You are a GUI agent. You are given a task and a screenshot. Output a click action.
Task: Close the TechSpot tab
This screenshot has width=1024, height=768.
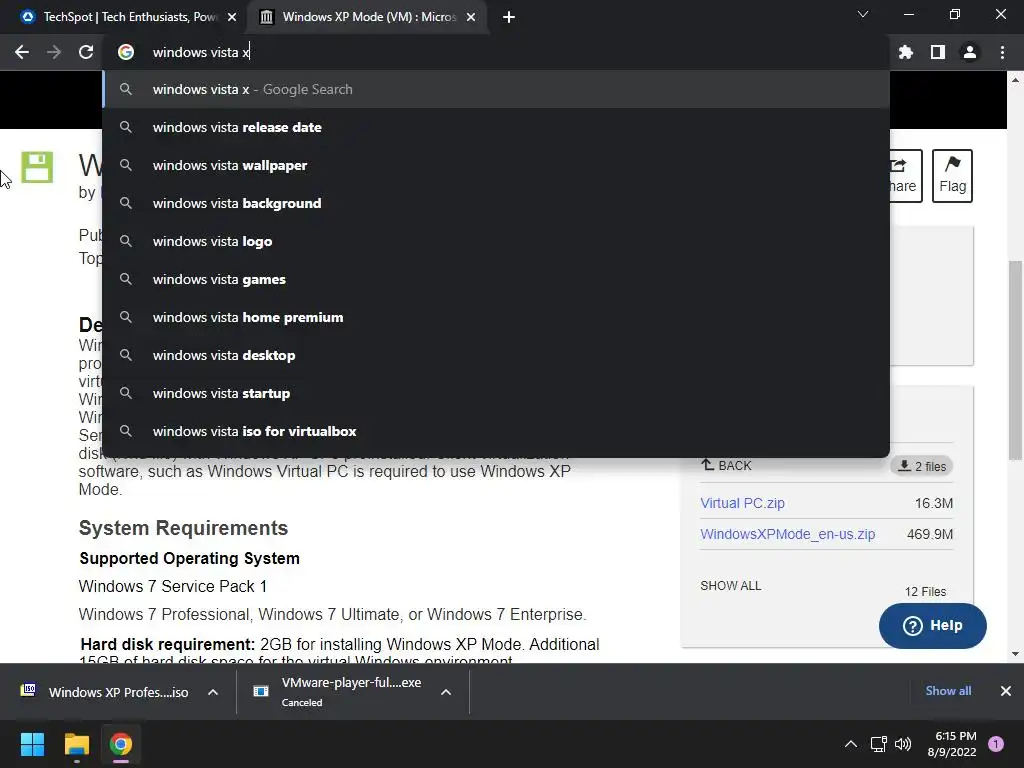click(x=232, y=17)
